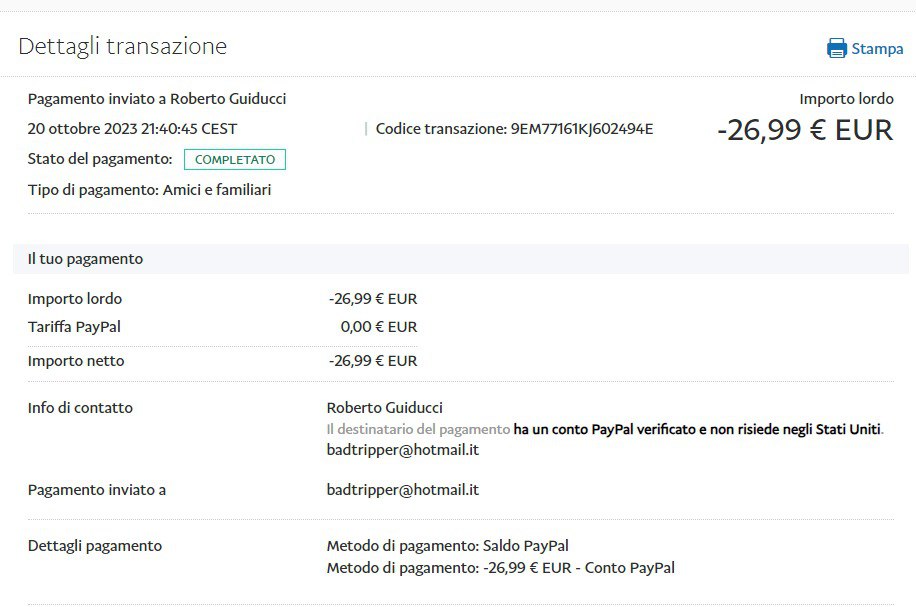Click the Info di contatto label

click(x=80, y=408)
